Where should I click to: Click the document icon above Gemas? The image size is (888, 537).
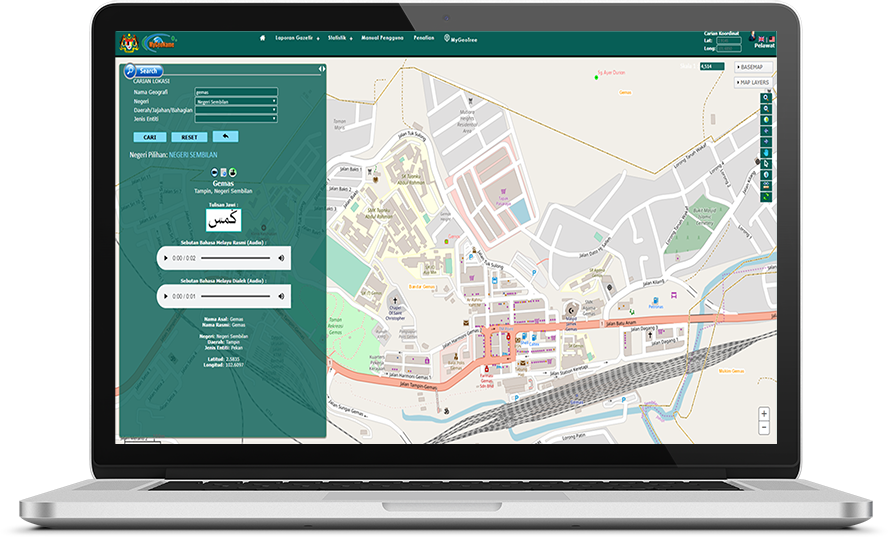coord(224,172)
